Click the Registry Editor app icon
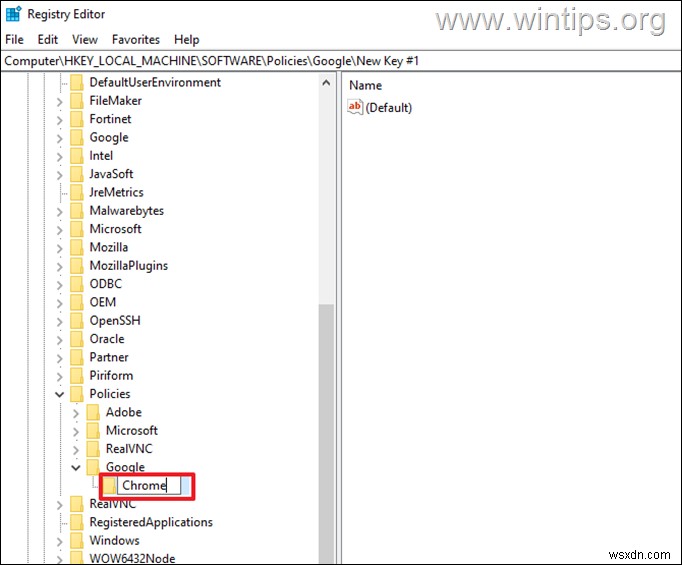 13,14
